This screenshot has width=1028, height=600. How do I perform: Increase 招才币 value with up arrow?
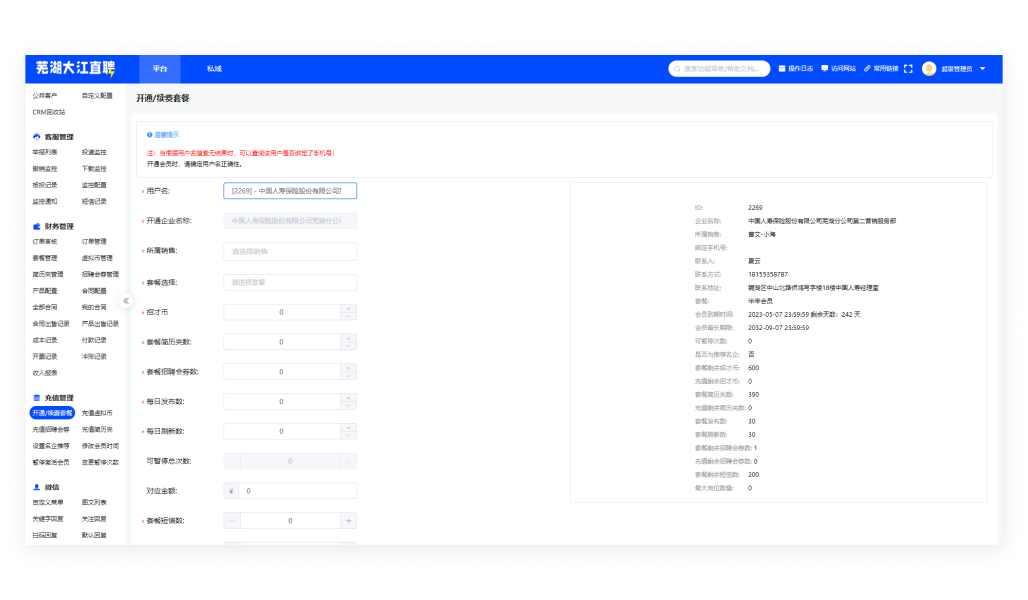click(348, 308)
